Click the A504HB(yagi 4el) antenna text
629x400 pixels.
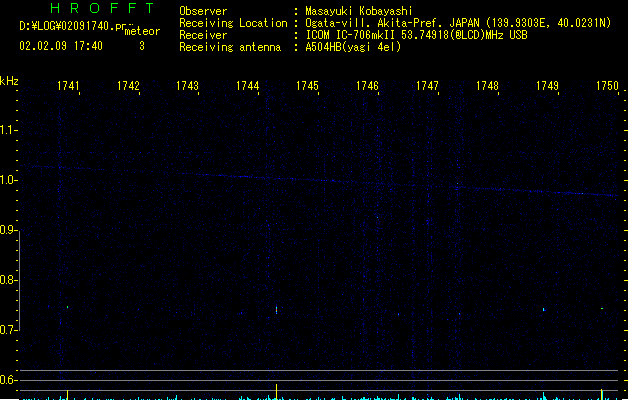click(353, 47)
